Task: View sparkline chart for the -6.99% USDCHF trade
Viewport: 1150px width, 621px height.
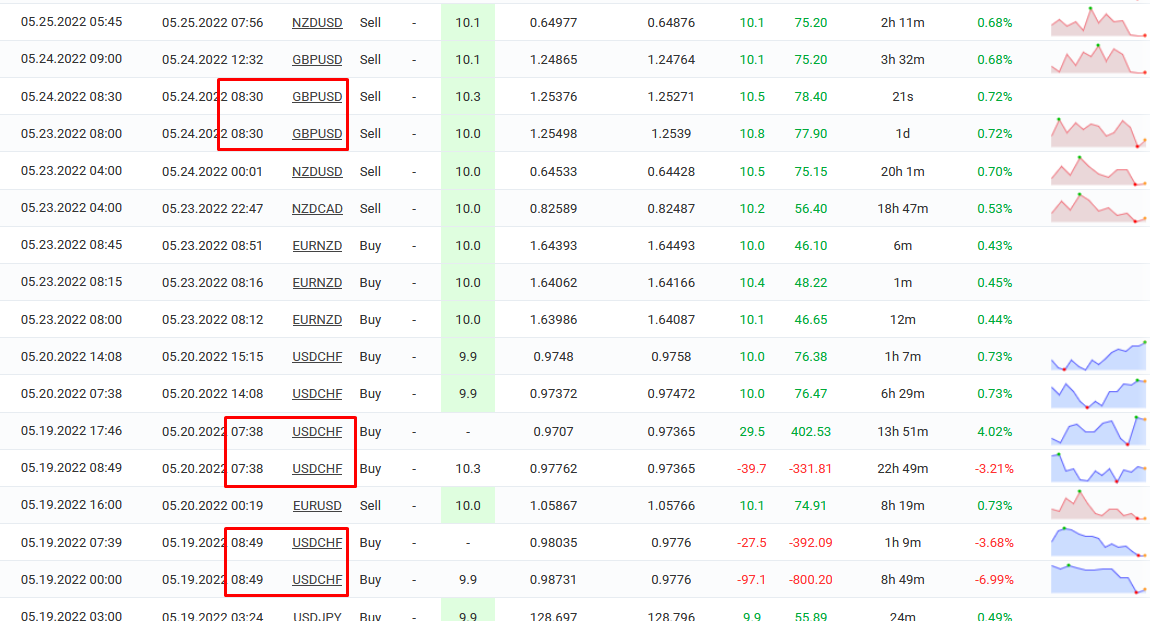Action: [1098, 579]
